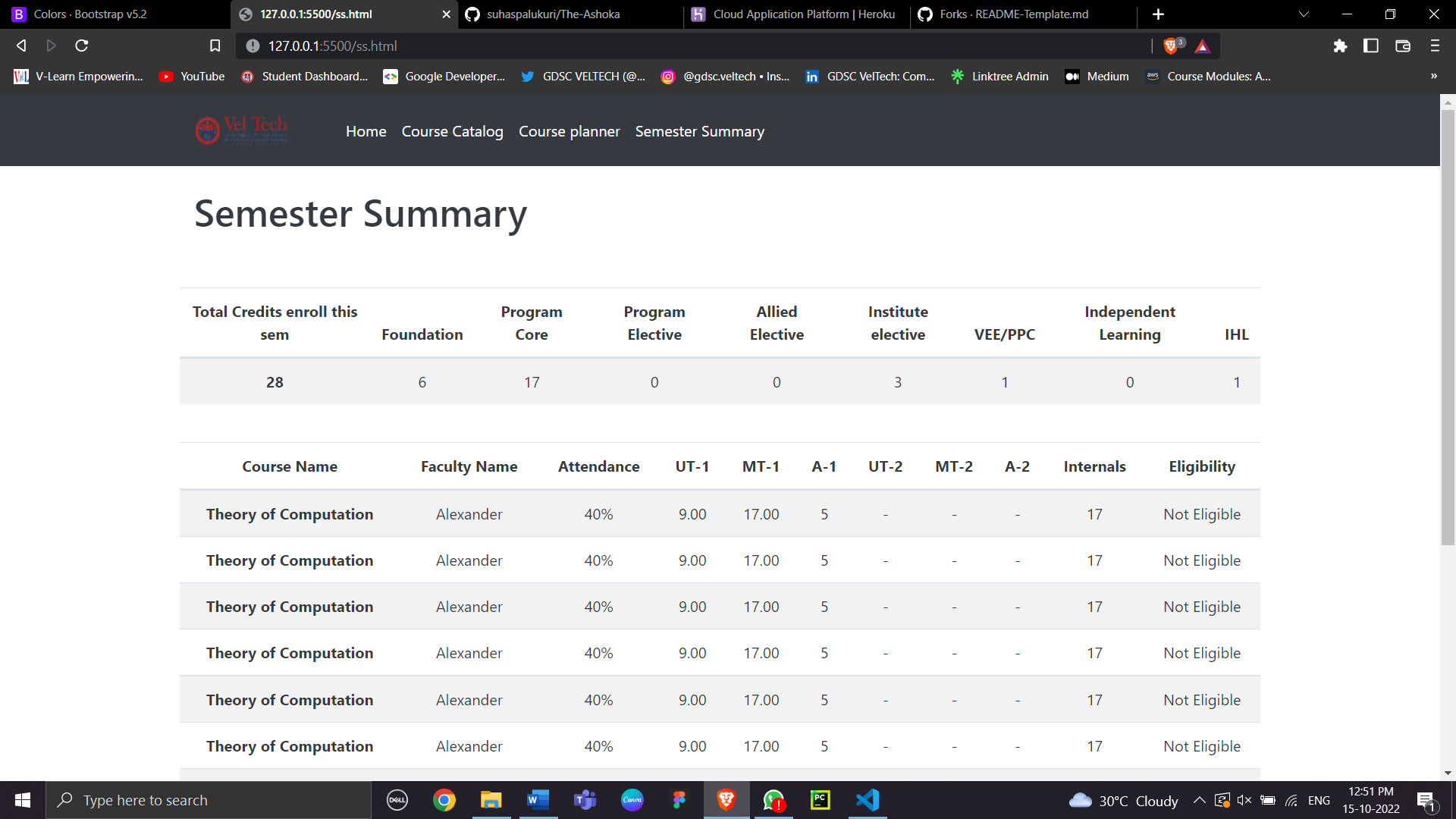
Task: Click the Semester Summary nav link
Action: (x=699, y=131)
